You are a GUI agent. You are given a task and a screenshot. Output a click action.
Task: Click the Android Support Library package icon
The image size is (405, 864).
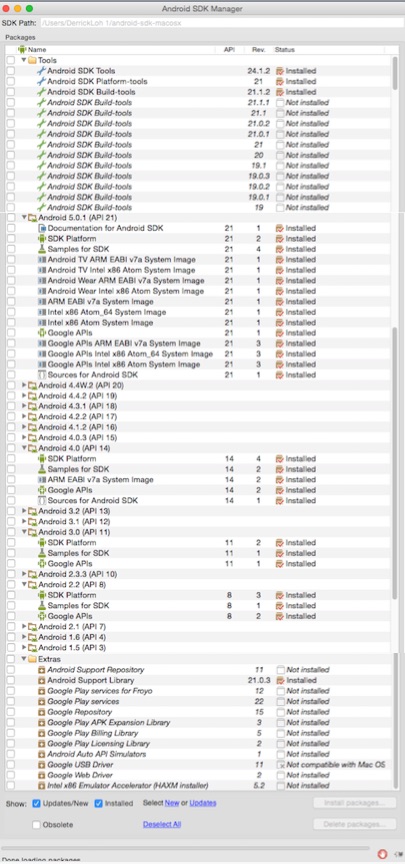point(41,681)
